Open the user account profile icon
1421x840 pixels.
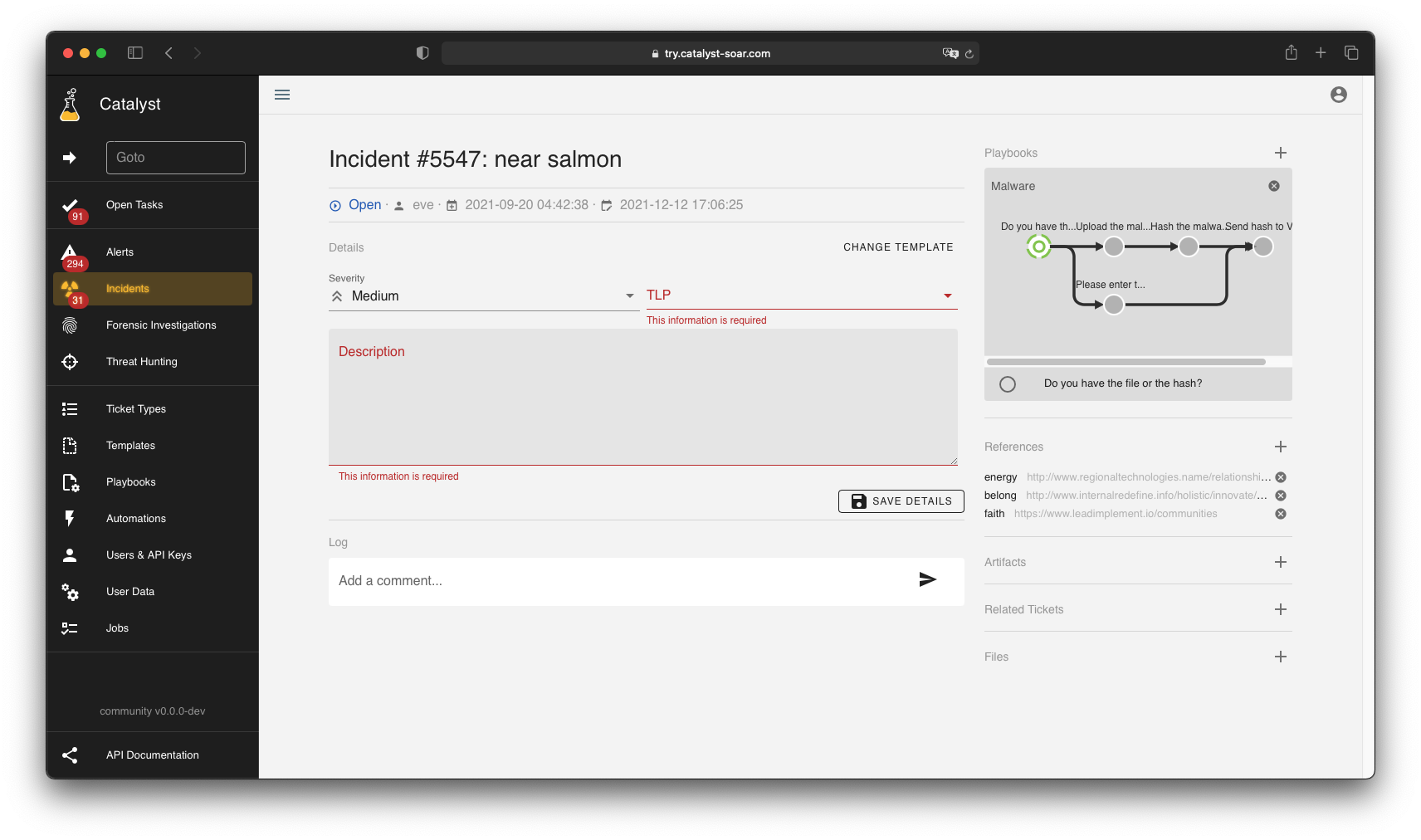1338,95
